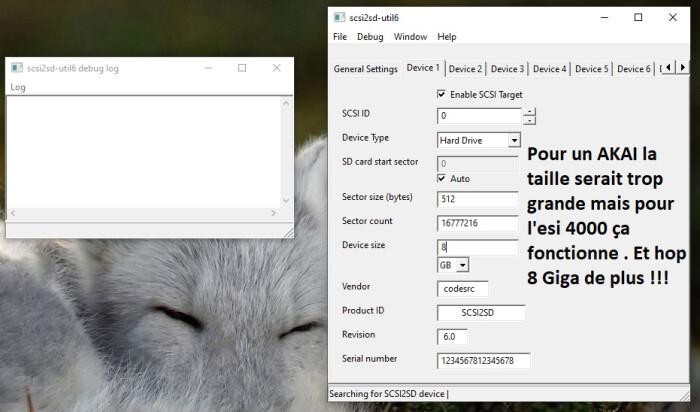Uncheck the Auto start sector checkbox
This screenshot has width=700, height=412.
[441, 178]
